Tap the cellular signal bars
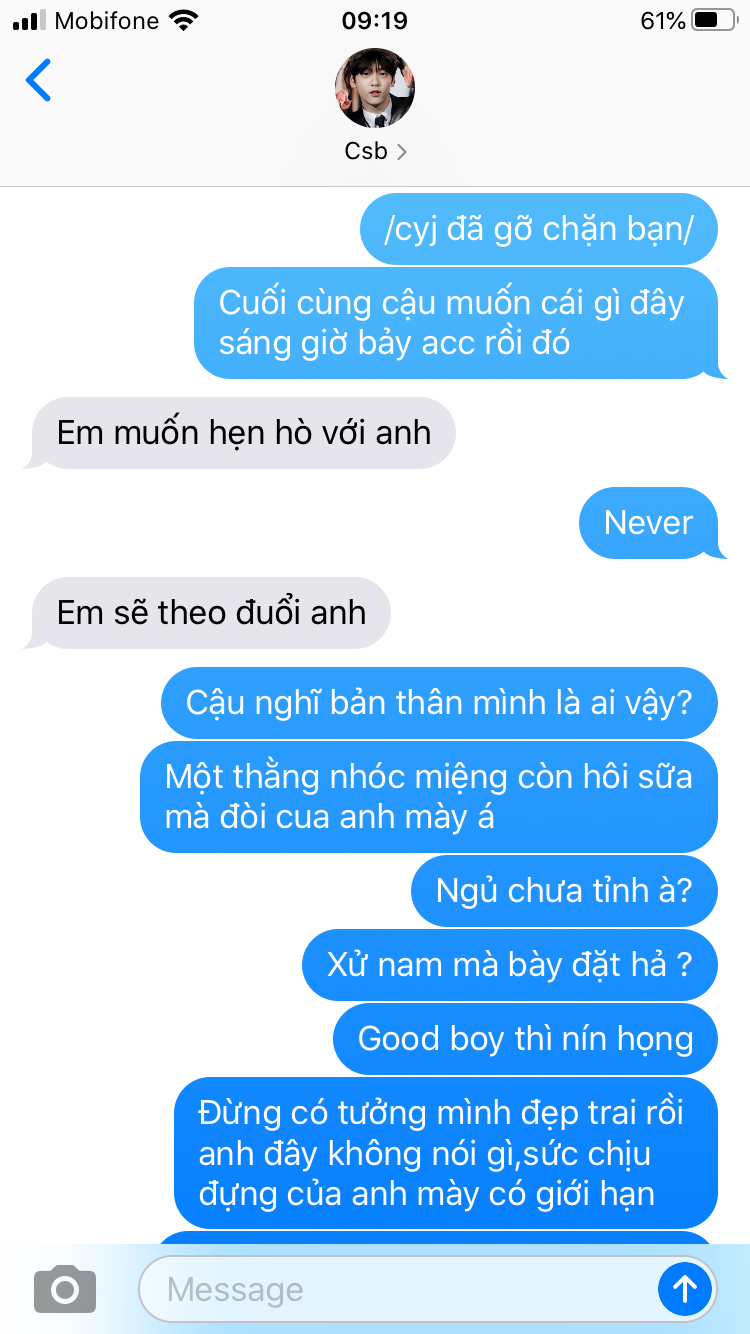 tap(30, 20)
